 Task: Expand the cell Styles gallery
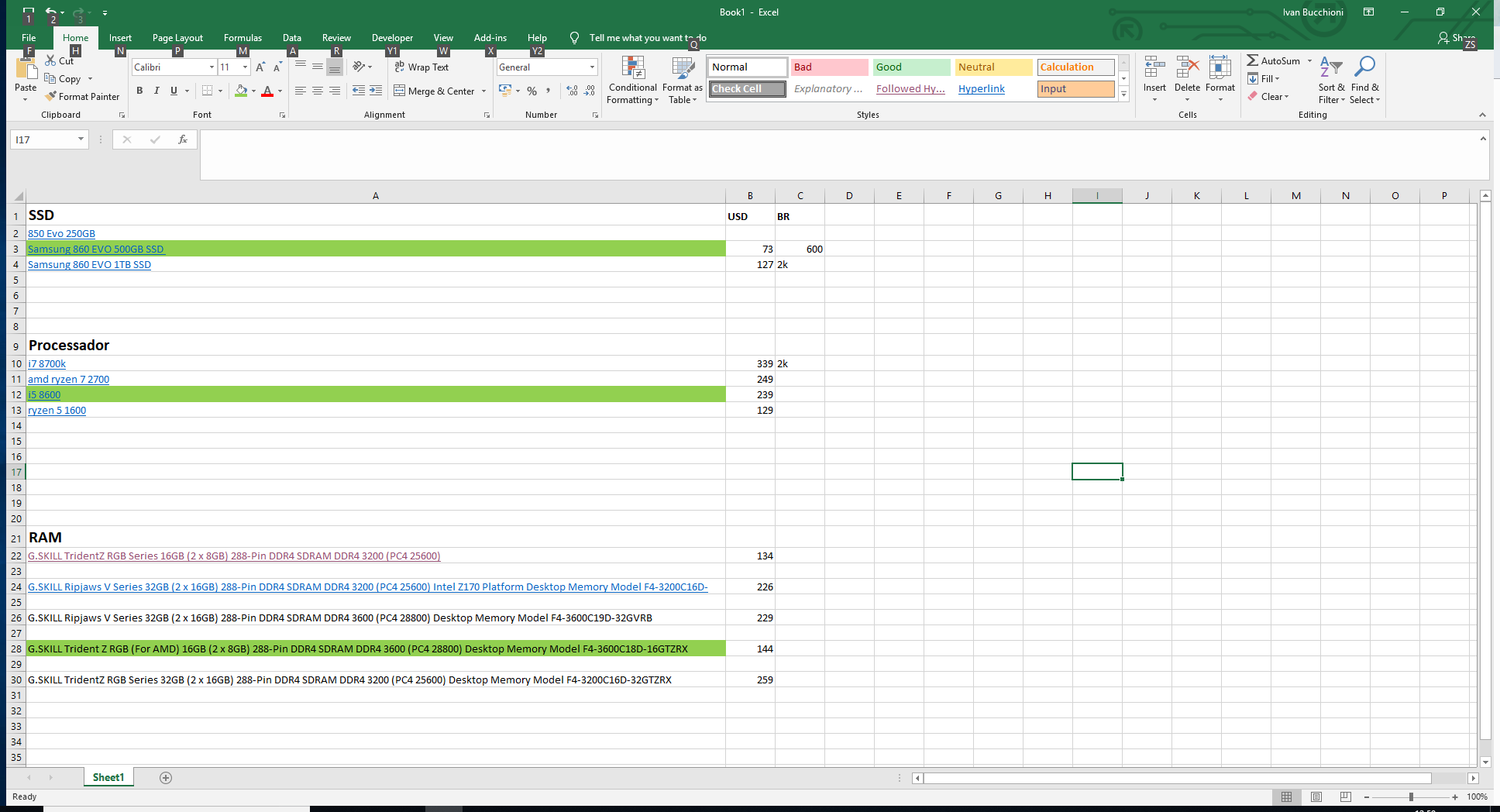[x=1123, y=94]
